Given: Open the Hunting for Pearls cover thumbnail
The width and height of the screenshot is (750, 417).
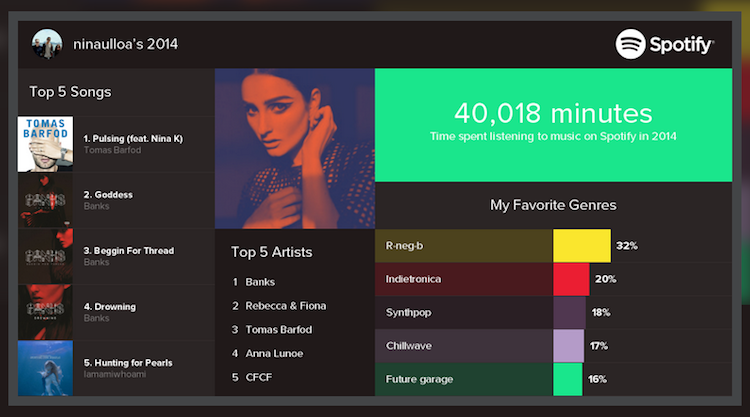Looking at the screenshot, I should point(45,368).
